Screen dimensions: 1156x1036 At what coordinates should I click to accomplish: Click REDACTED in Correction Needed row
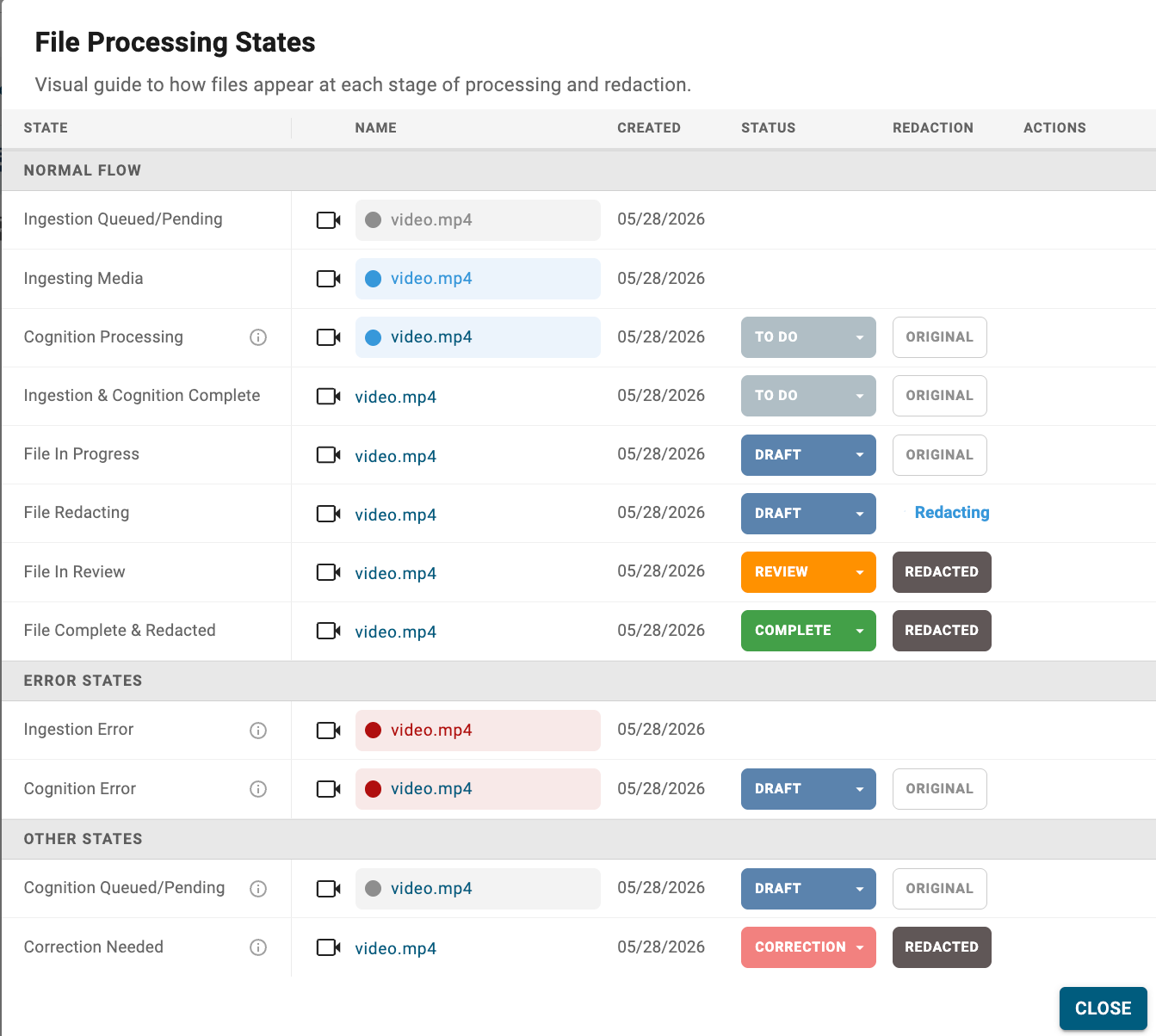click(942, 947)
